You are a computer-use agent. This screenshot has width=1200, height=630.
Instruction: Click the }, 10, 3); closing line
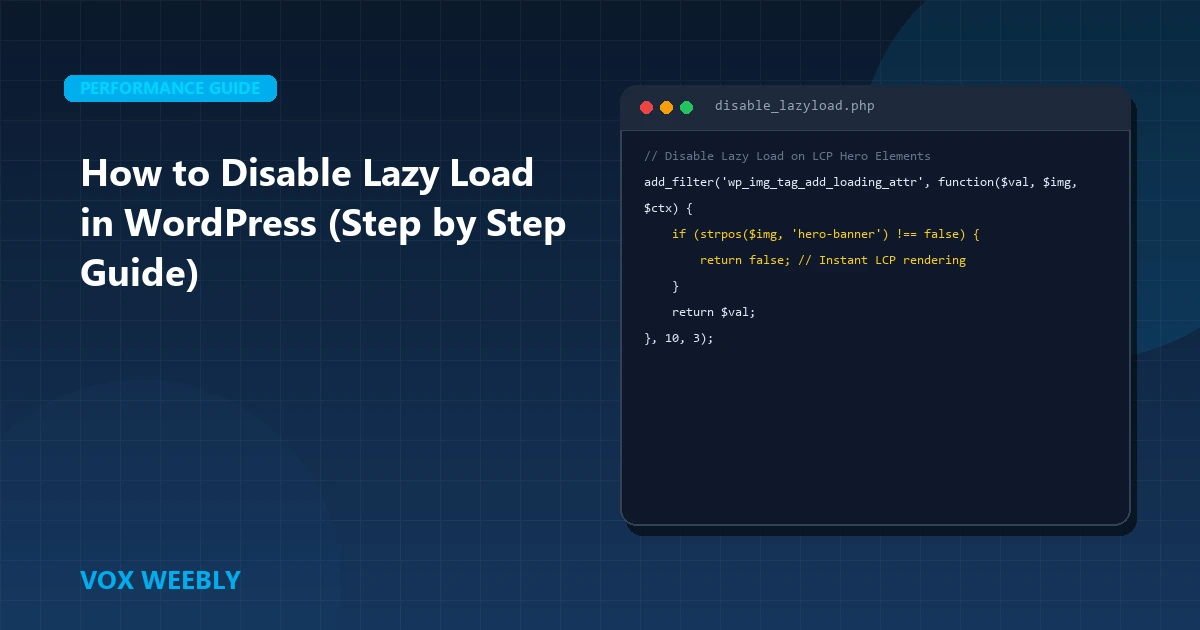[678, 338]
